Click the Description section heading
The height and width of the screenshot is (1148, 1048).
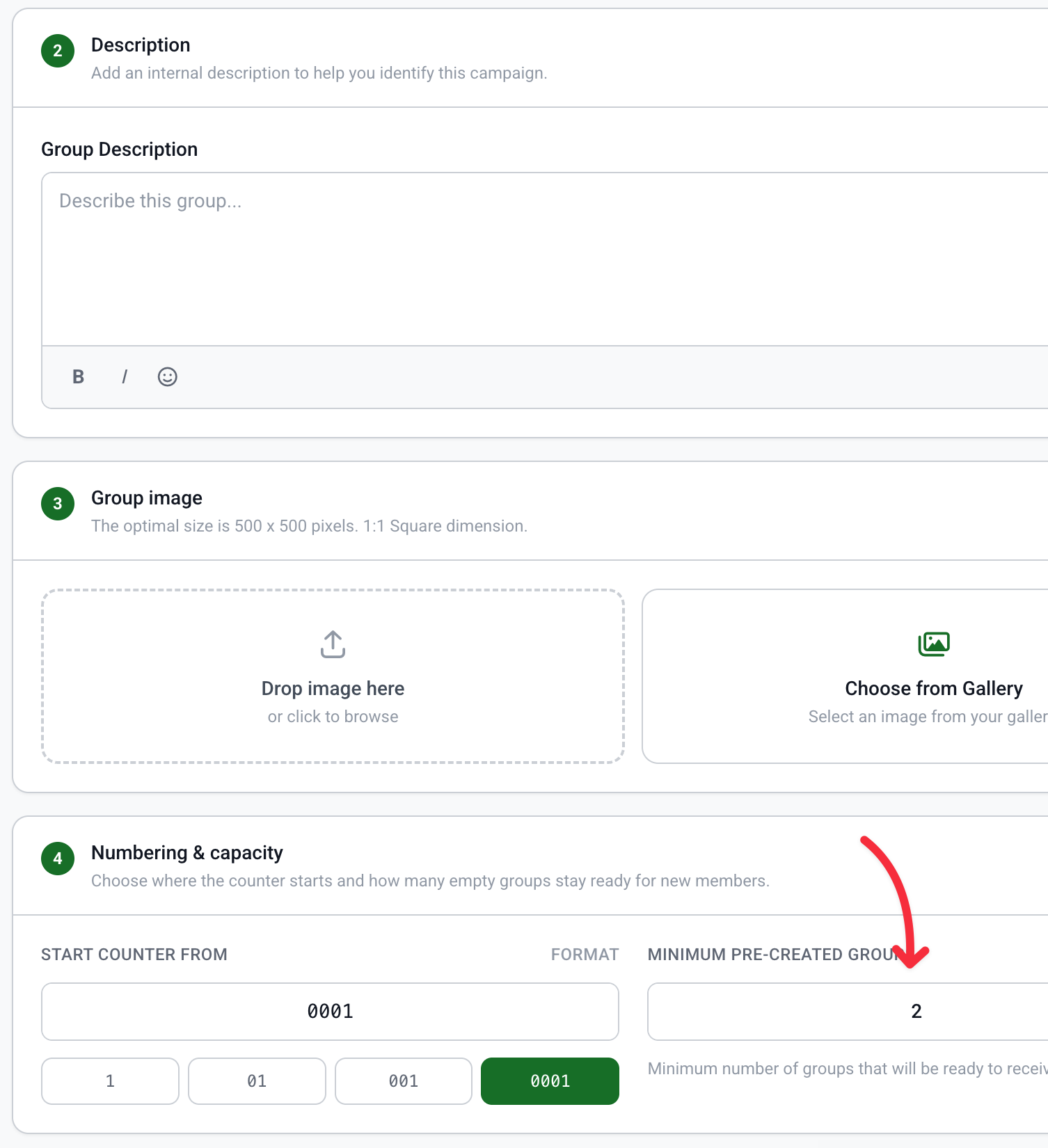coord(141,45)
